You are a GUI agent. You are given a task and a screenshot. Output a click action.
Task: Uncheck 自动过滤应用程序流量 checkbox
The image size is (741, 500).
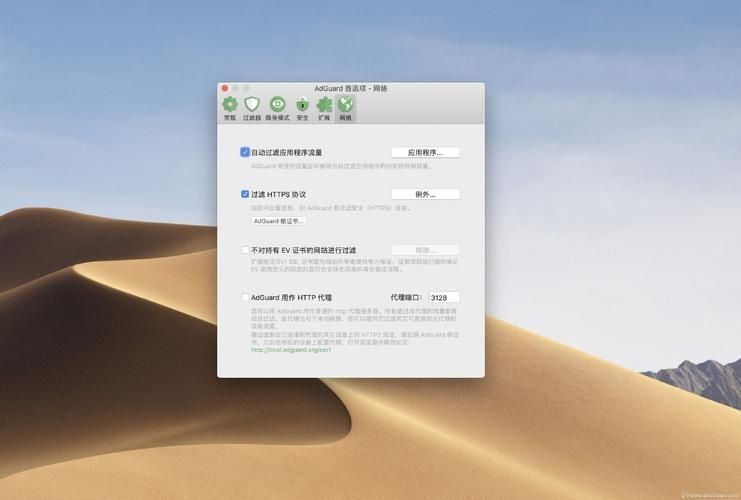tap(245, 152)
